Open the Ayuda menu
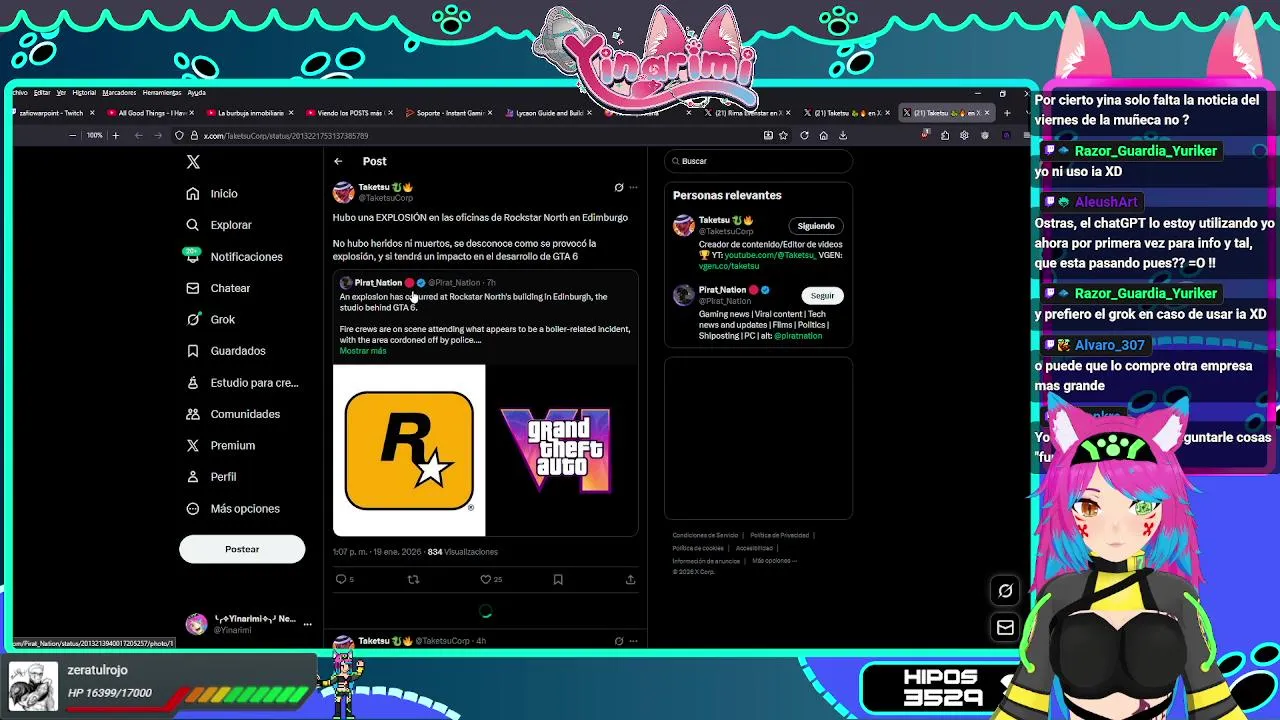Image resolution: width=1280 pixels, height=720 pixels. coord(196,92)
